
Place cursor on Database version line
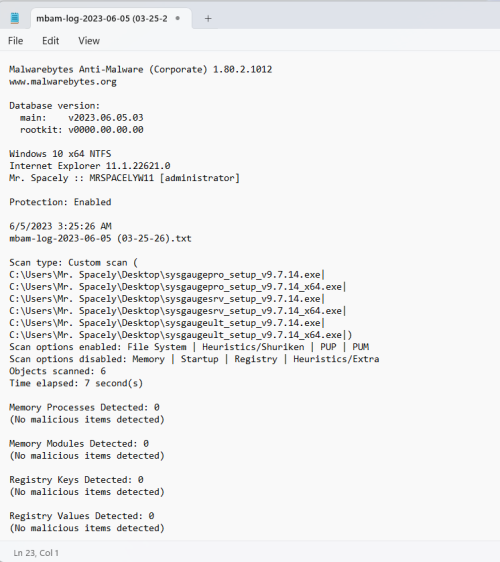[54, 106]
